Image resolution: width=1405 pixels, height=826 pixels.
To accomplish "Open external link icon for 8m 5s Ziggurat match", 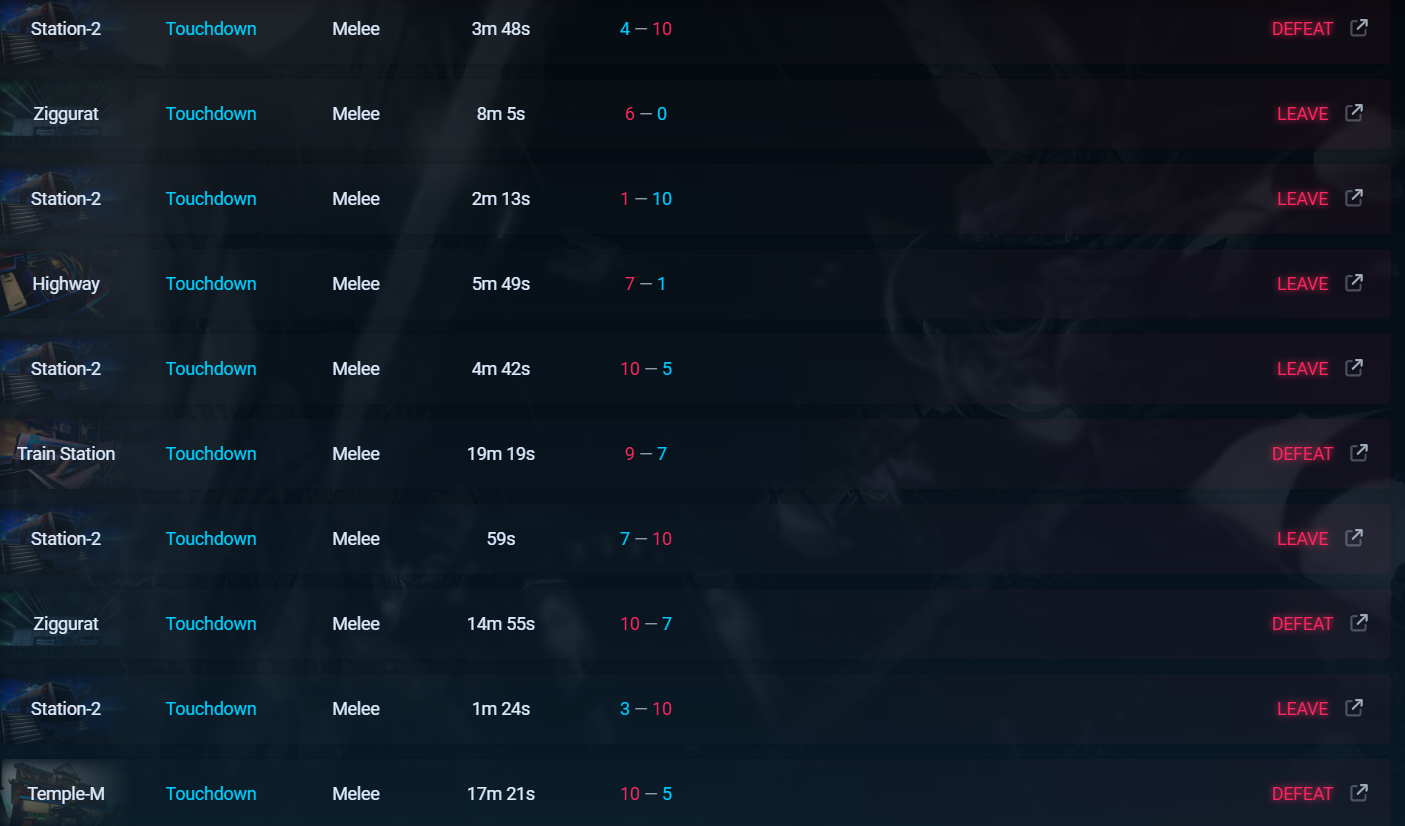I will 1353,113.
